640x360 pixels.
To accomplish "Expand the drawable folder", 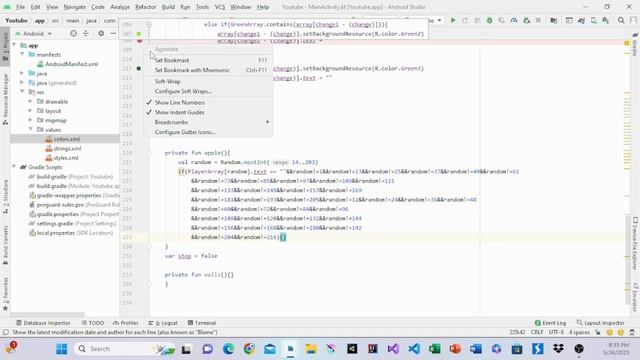I will click(x=31, y=101).
